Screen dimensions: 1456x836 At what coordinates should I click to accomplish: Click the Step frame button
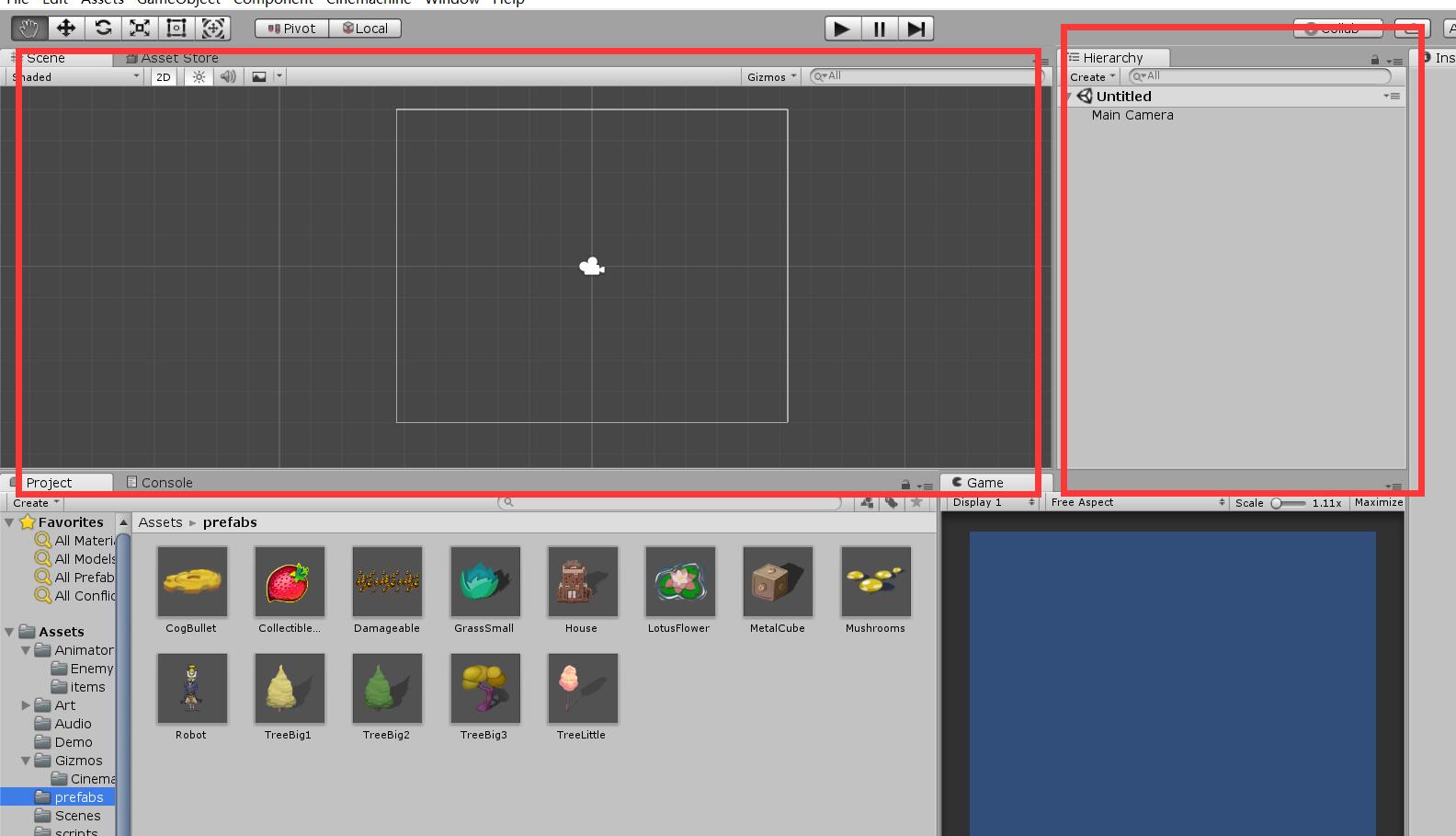[x=916, y=29]
